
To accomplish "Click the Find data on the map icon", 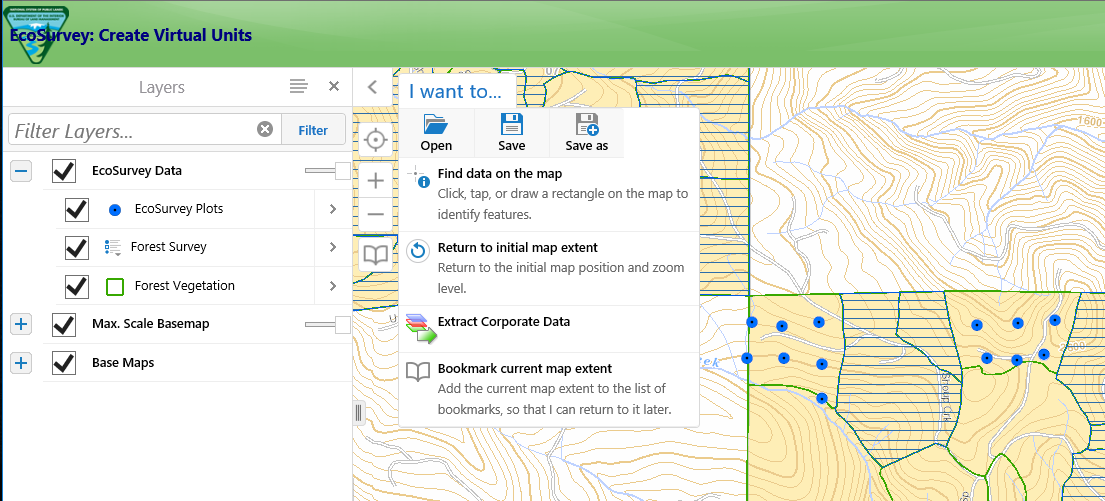I will (x=418, y=177).
